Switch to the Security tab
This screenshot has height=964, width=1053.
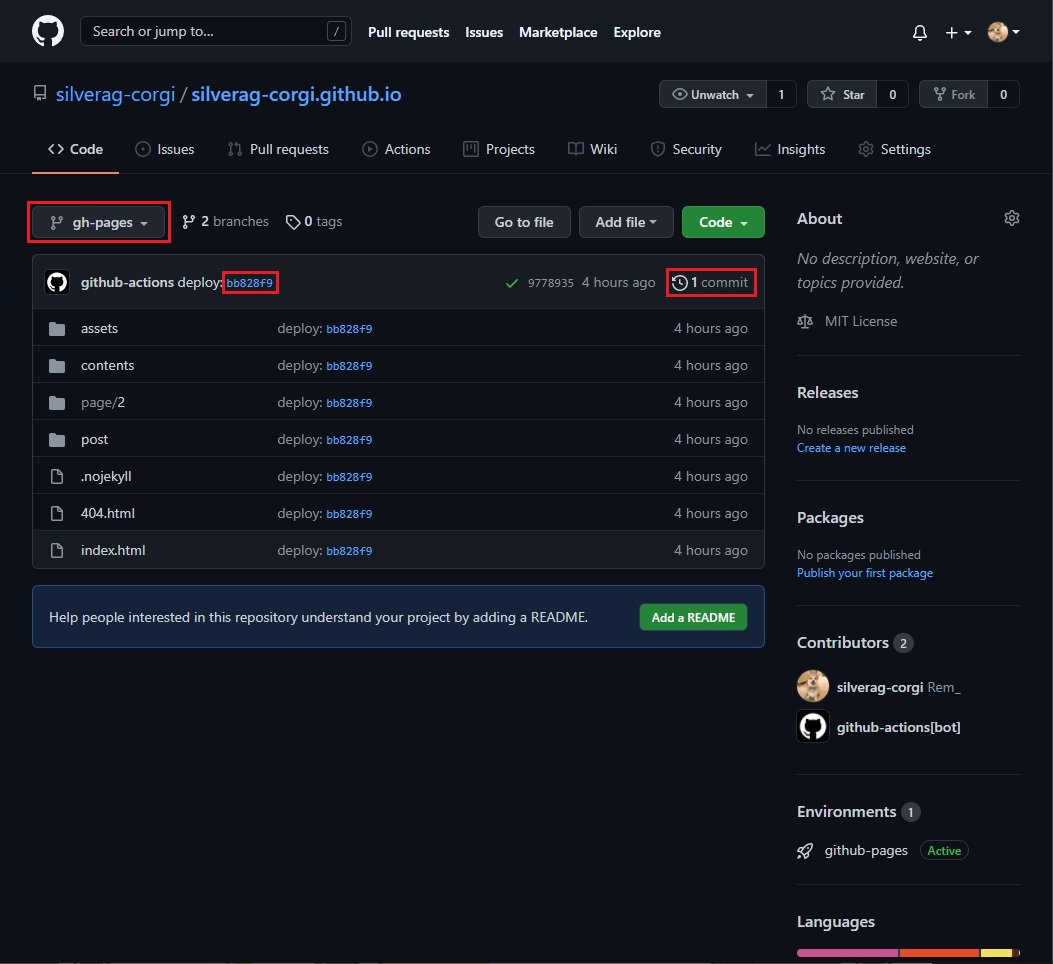click(686, 149)
